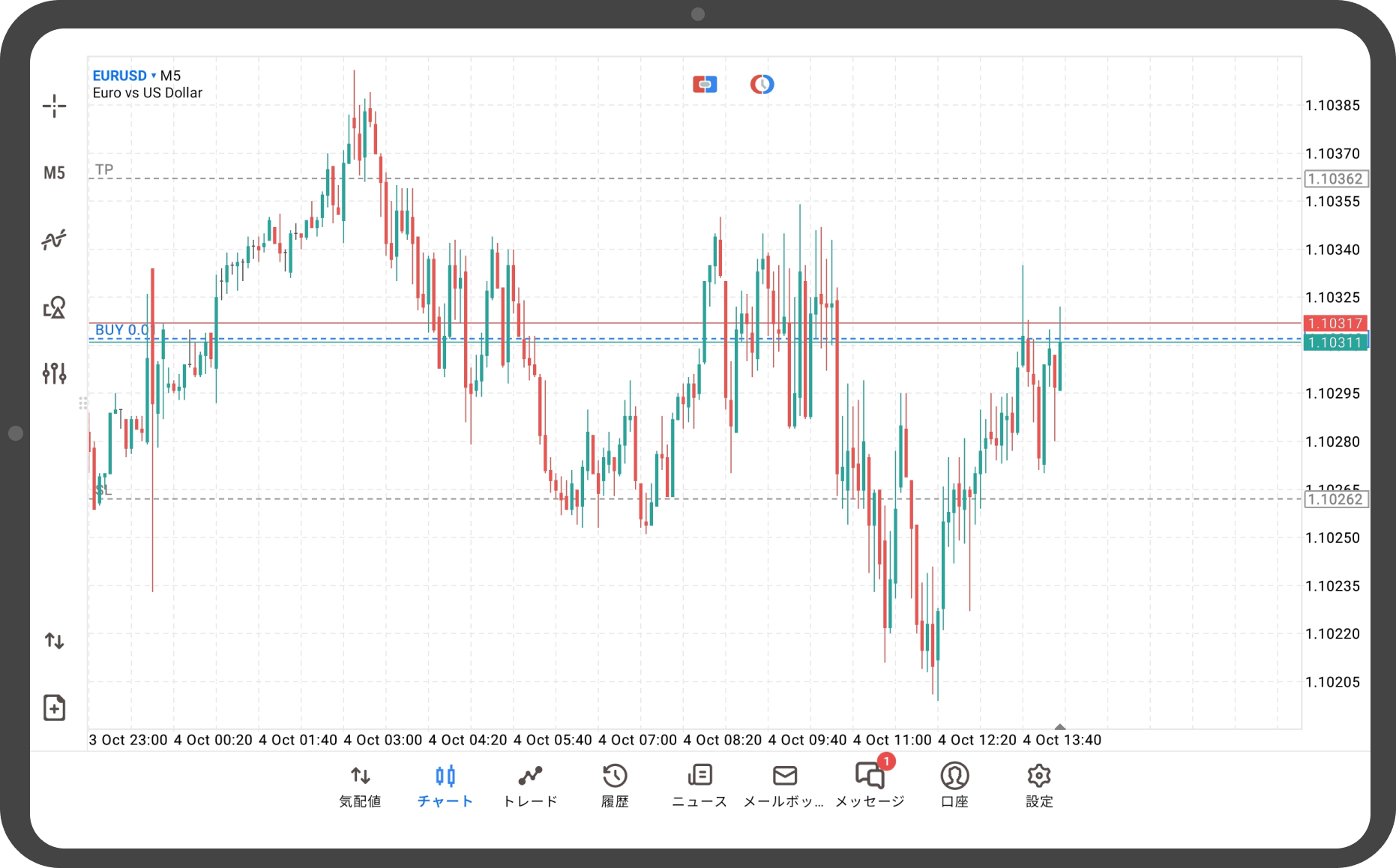Screen dimensions: 1396x868
Task: Click the 1.10250 price axis label
Action: (x=1332, y=538)
